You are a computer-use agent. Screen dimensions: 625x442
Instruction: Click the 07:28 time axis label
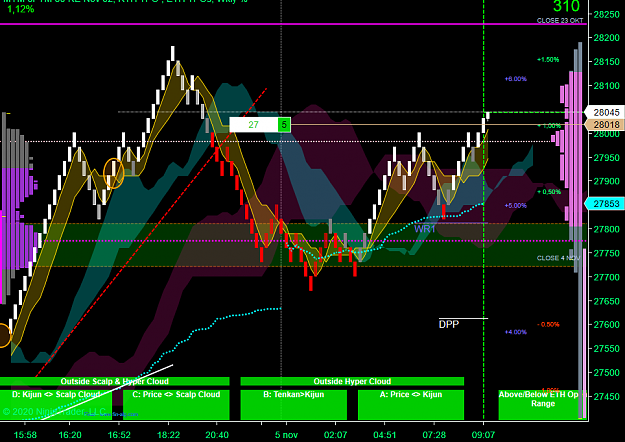[x=434, y=435]
